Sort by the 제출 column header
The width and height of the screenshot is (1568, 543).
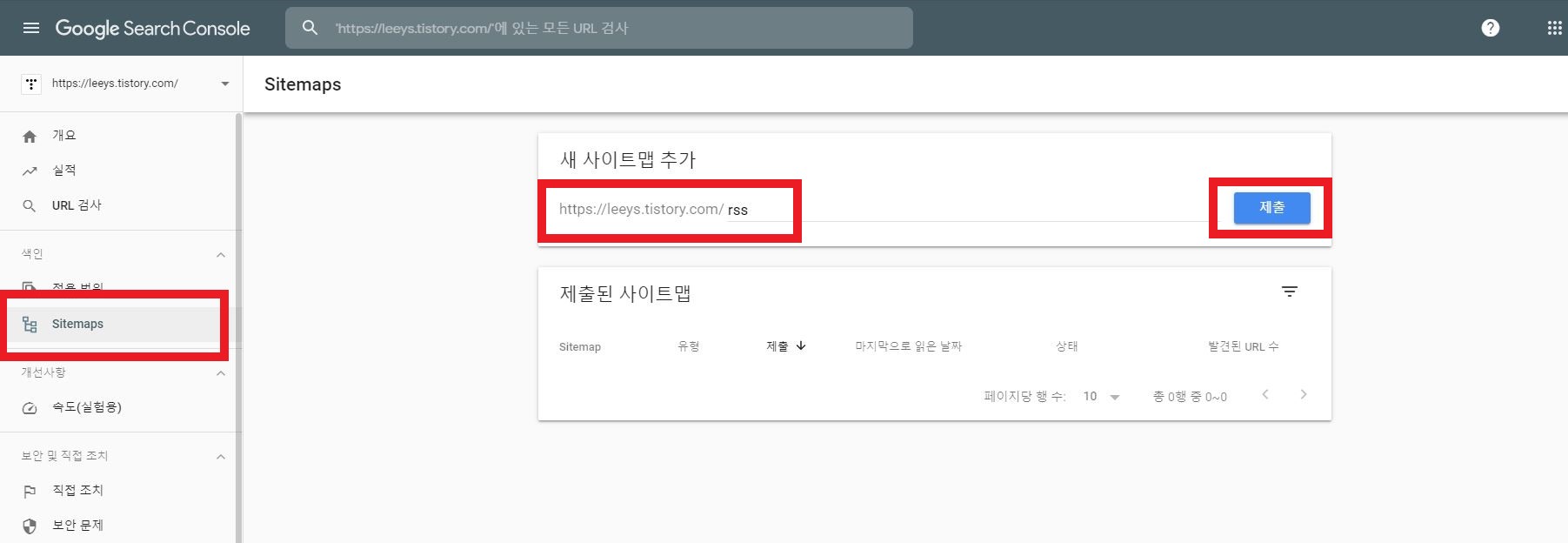pos(777,346)
